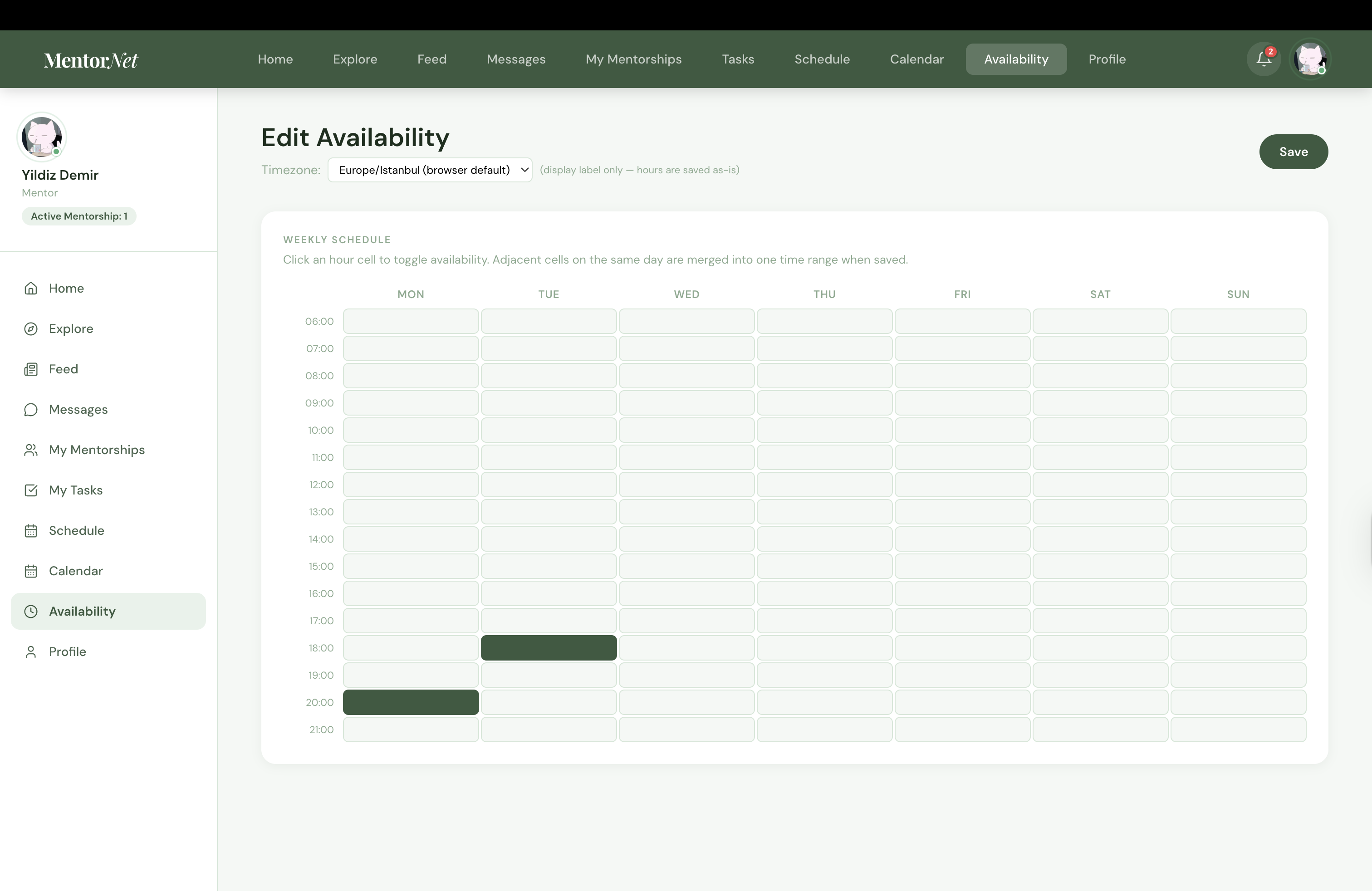1372x891 pixels.
Task: Click the My Mentorships text in the sidebar
Action: click(97, 450)
